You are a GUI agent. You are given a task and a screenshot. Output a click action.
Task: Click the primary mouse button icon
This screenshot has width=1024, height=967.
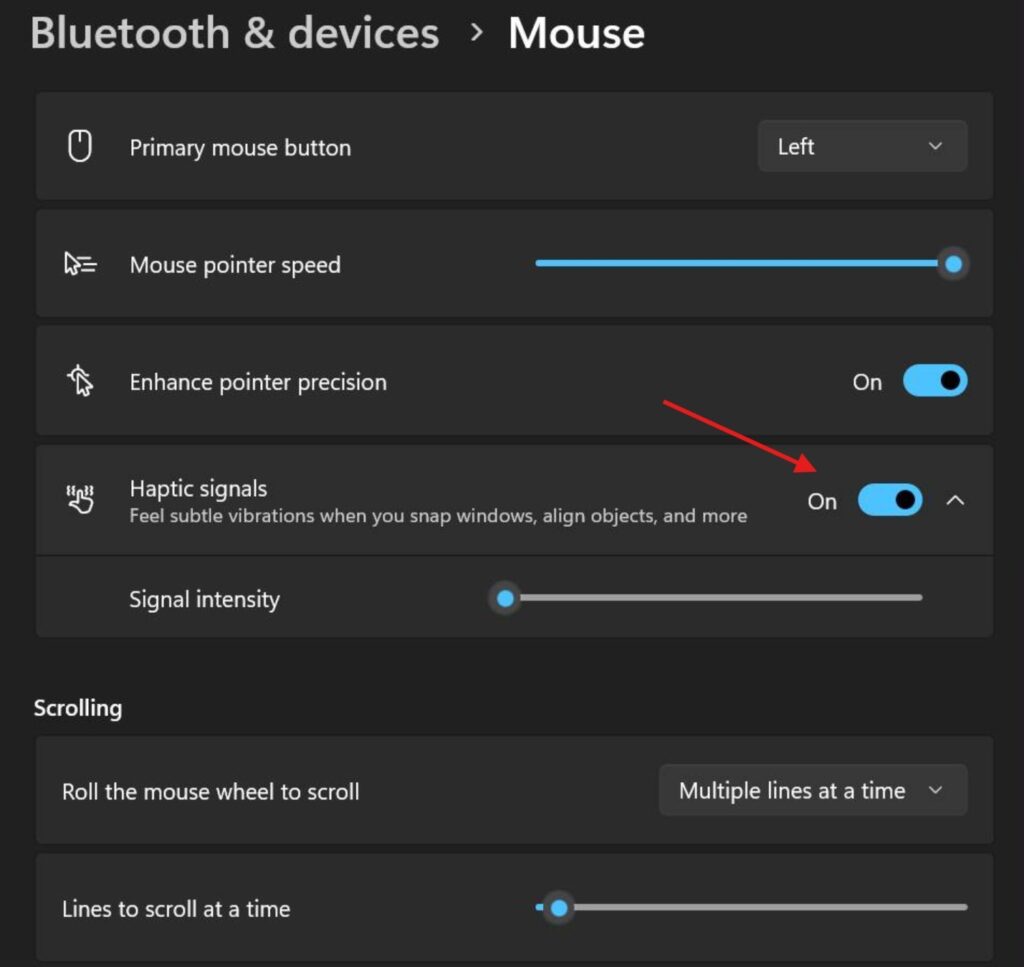[80, 145]
